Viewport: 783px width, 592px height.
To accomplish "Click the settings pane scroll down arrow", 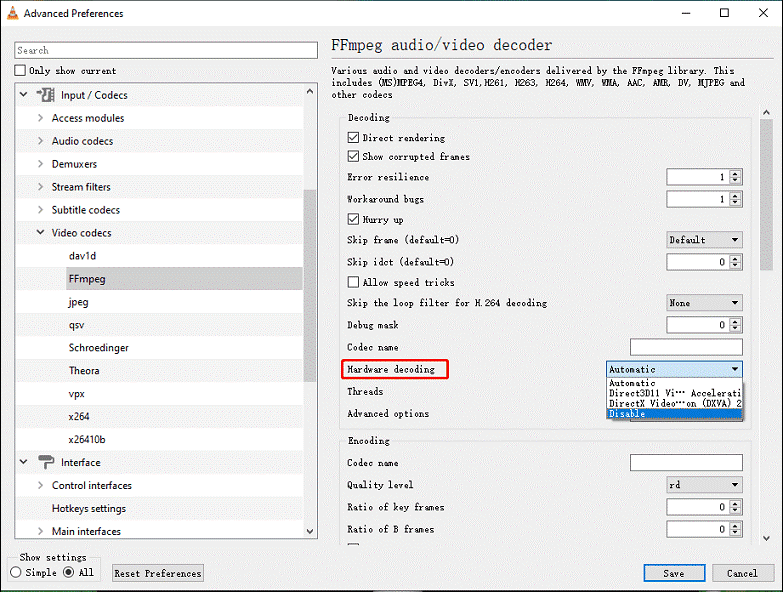I will tap(767, 538).
